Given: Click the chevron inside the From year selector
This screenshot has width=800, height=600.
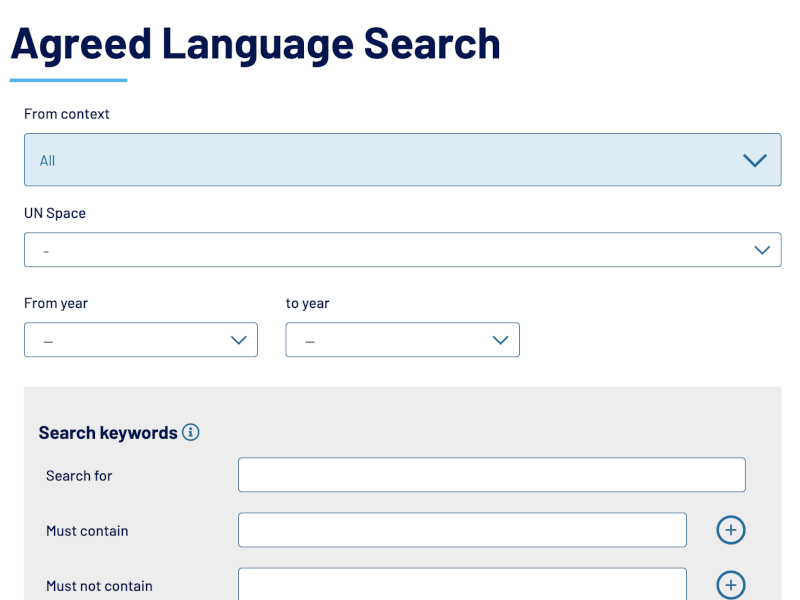Looking at the screenshot, I should click(239, 340).
